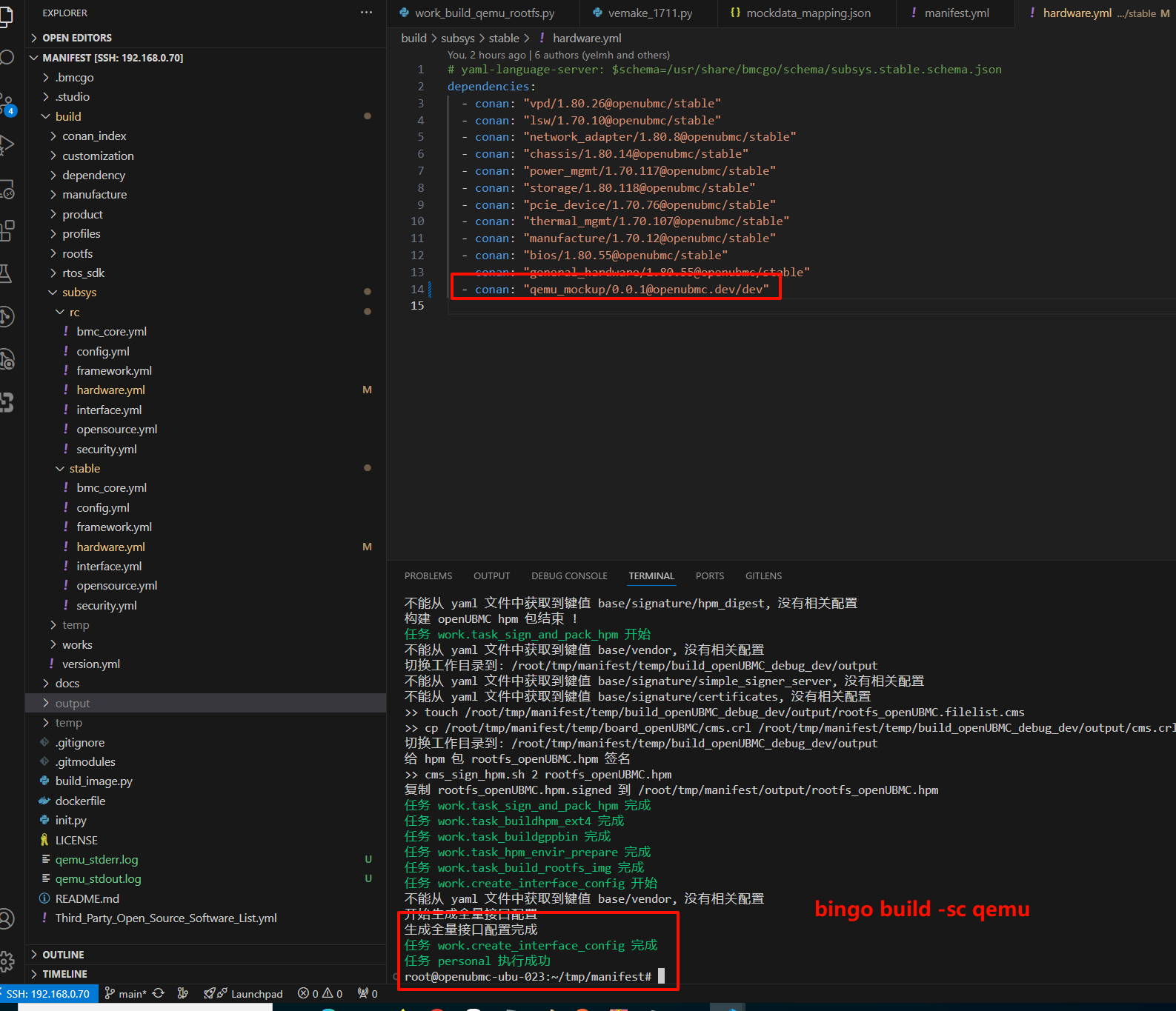Open Remote Explorer in activity bar
This screenshot has width=1176, height=1011.
tap(7, 188)
